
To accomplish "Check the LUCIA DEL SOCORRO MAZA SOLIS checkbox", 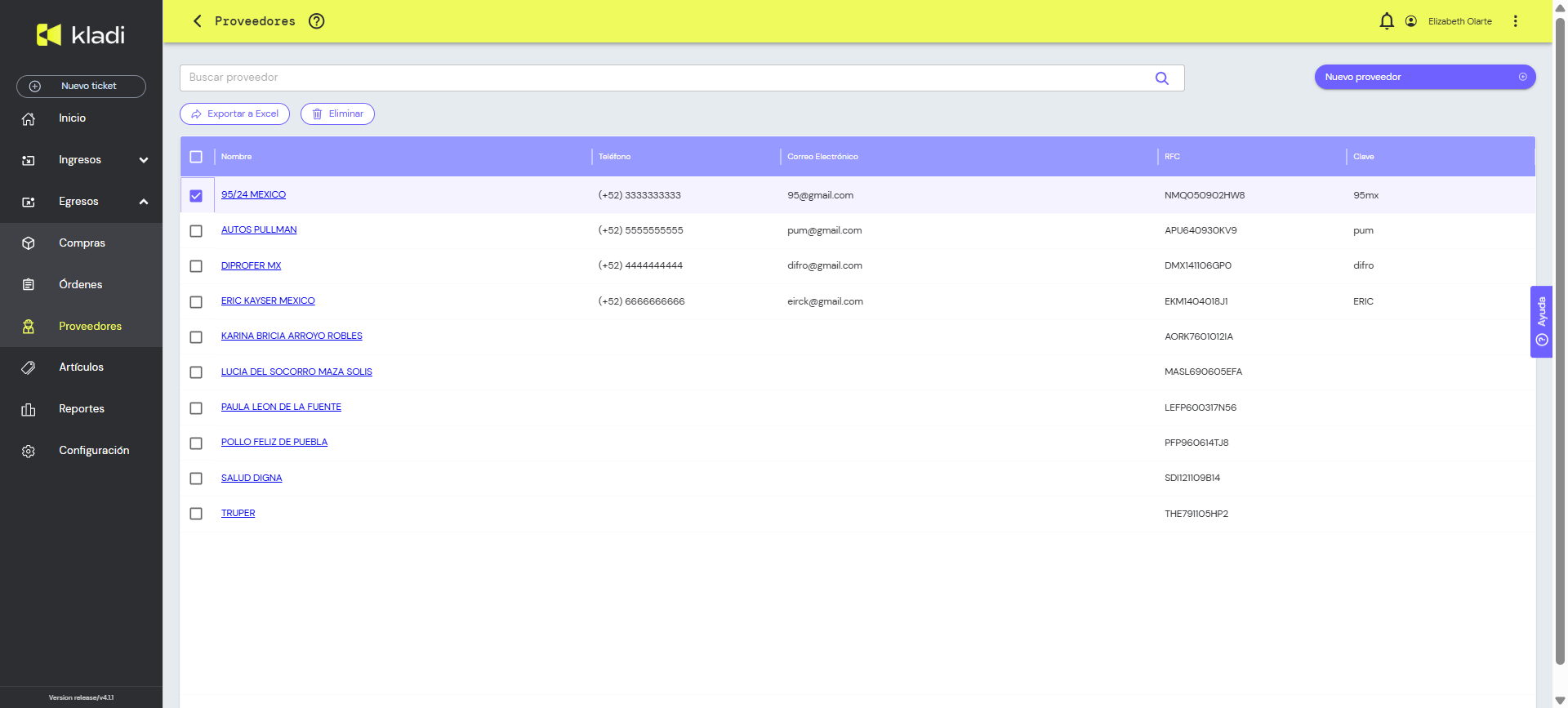I will click(x=196, y=372).
